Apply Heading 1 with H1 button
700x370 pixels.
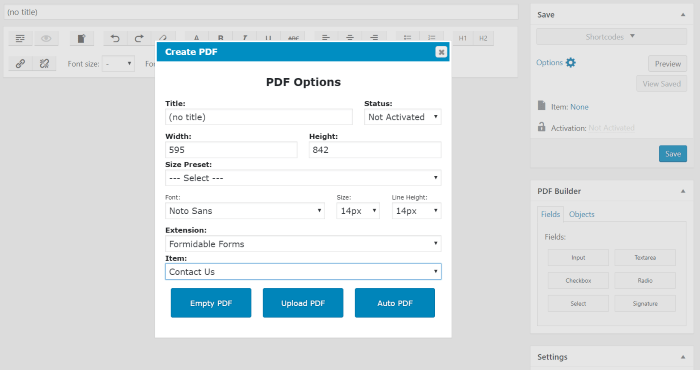tap(462, 38)
